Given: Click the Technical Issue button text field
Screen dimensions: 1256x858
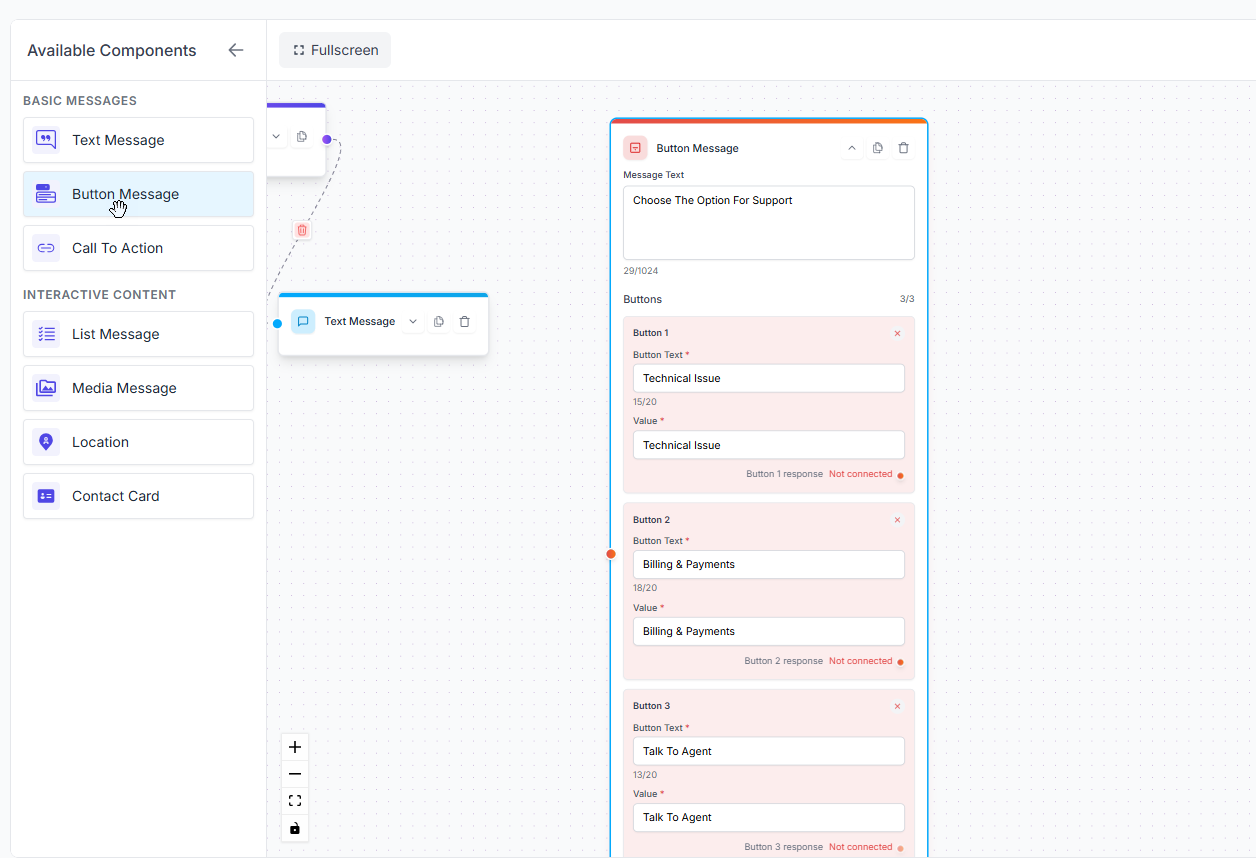Looking at the screenshot, I should coord(768,378).
